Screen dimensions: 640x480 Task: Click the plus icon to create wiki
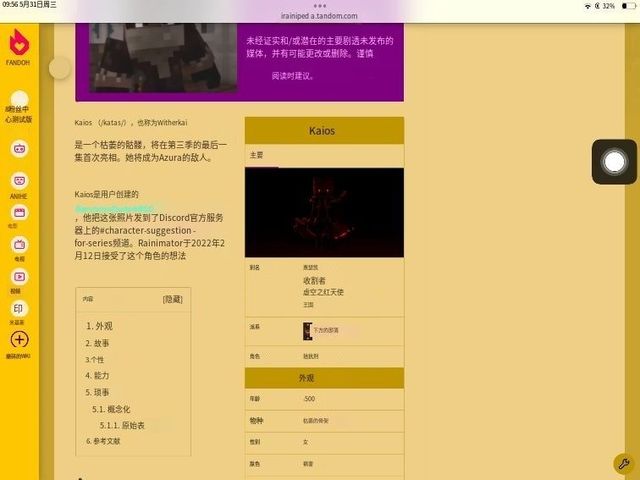(19, 340)
